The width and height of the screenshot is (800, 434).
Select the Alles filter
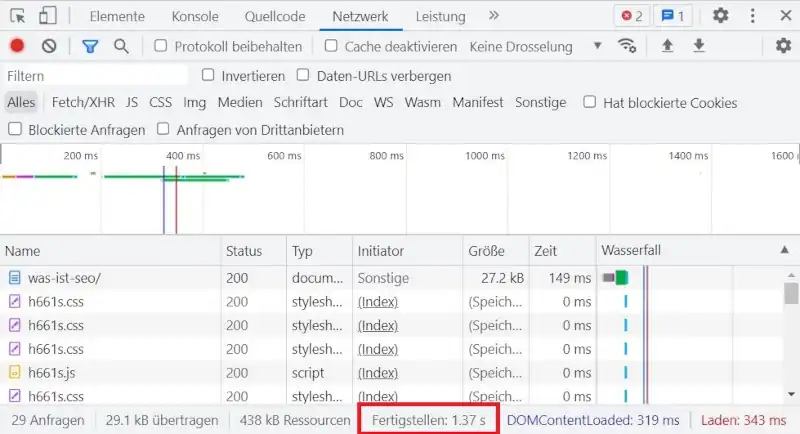[x=21, y=103]
